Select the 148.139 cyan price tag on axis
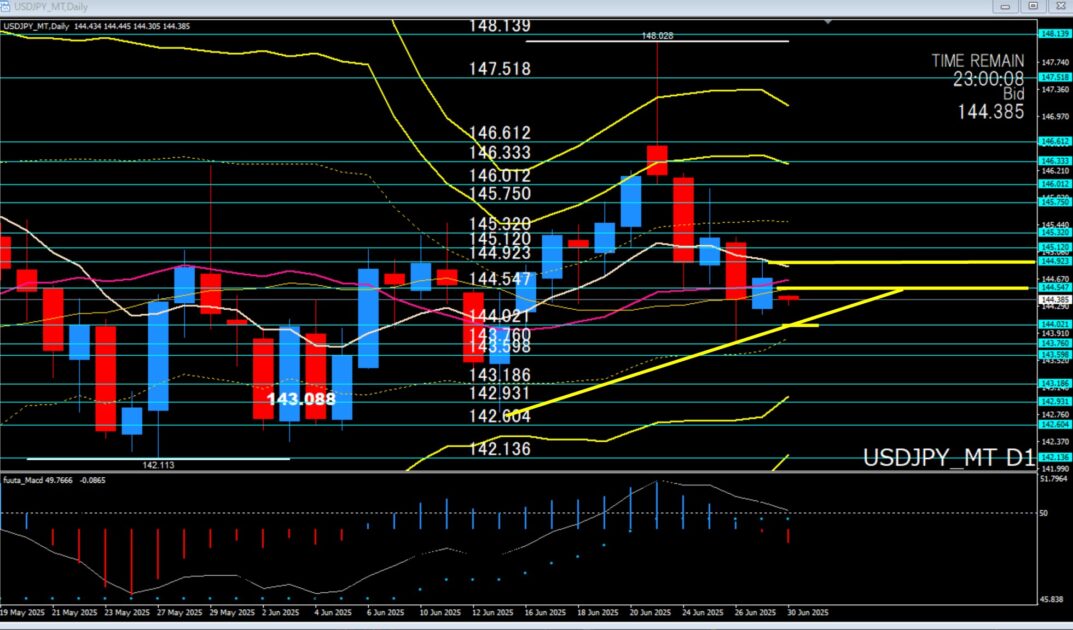This screenshot has width=1073, height=630. pos(1055,33)
